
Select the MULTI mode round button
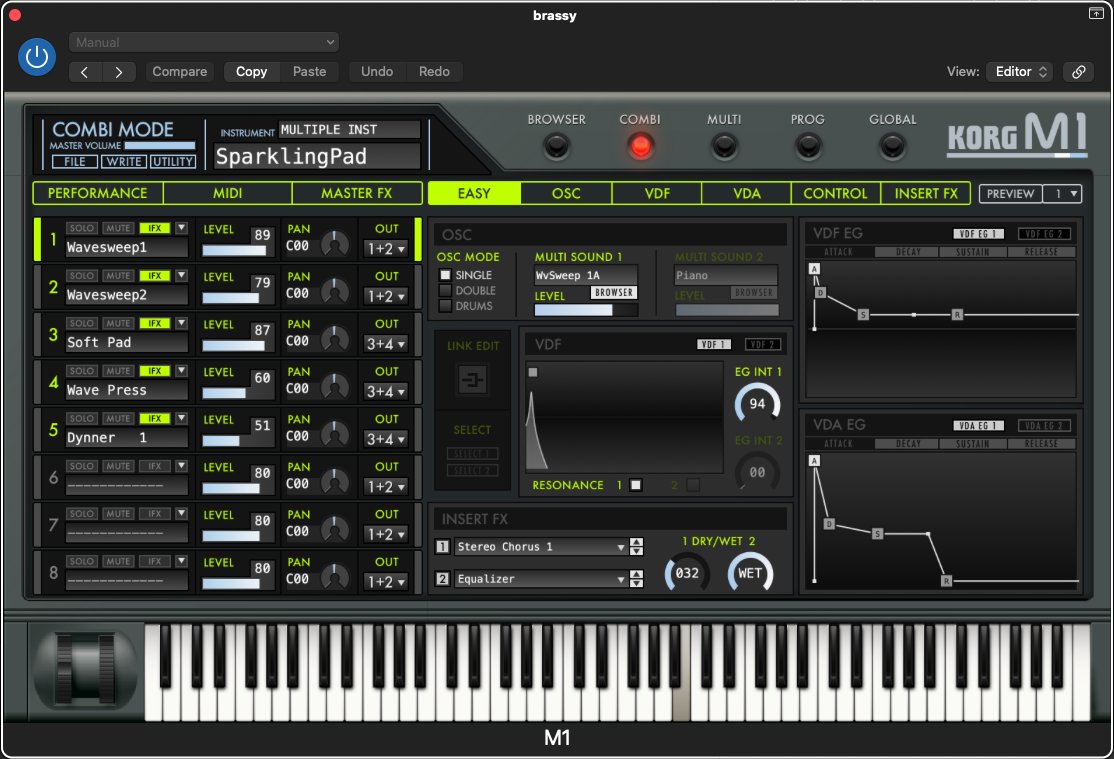click(724, 146)
